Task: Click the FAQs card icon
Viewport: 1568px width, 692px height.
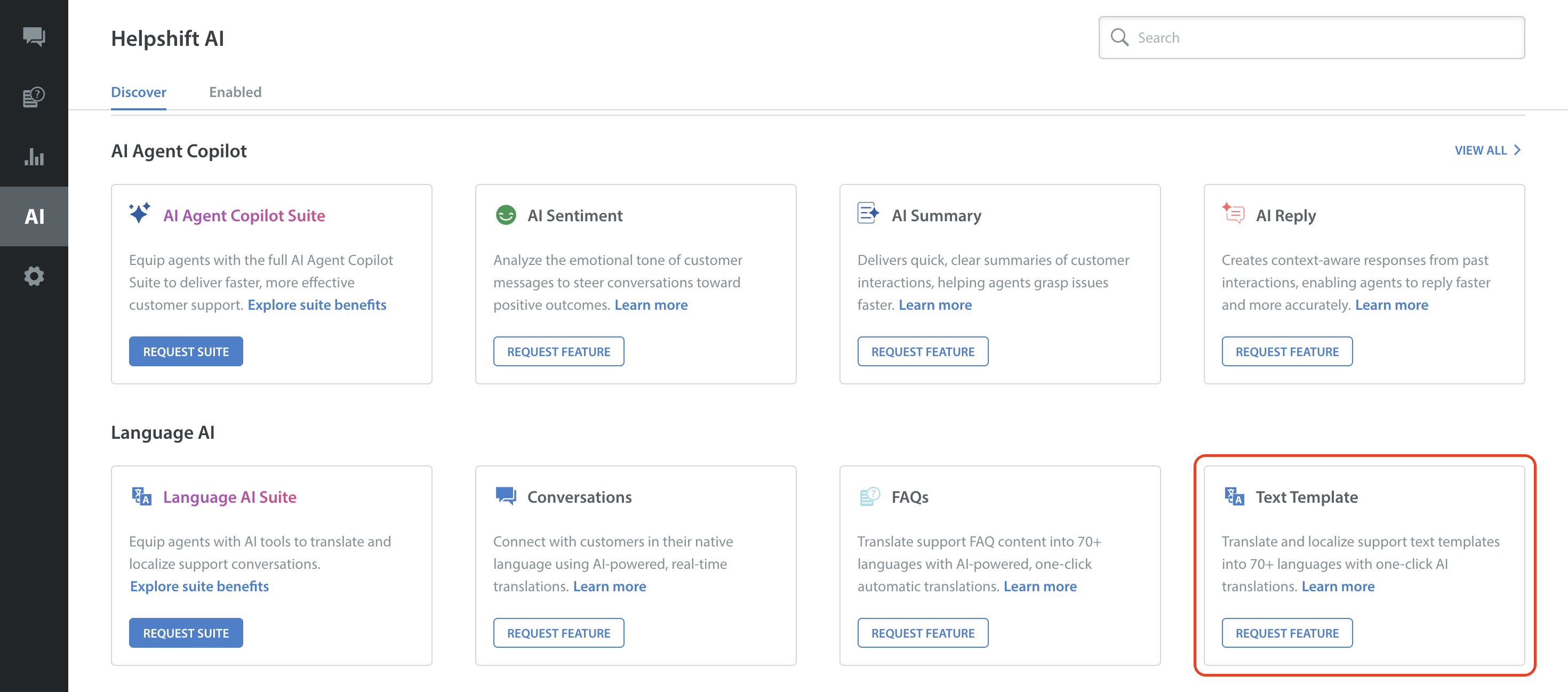Action: [x=869, y=497]
